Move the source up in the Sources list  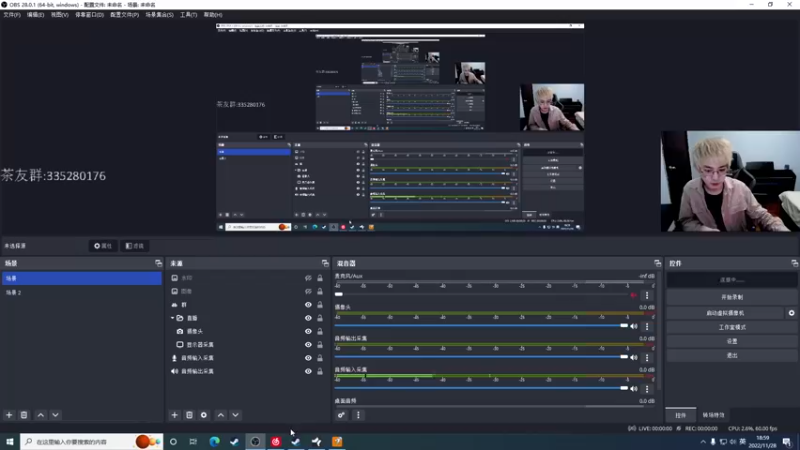coord(221,415)
